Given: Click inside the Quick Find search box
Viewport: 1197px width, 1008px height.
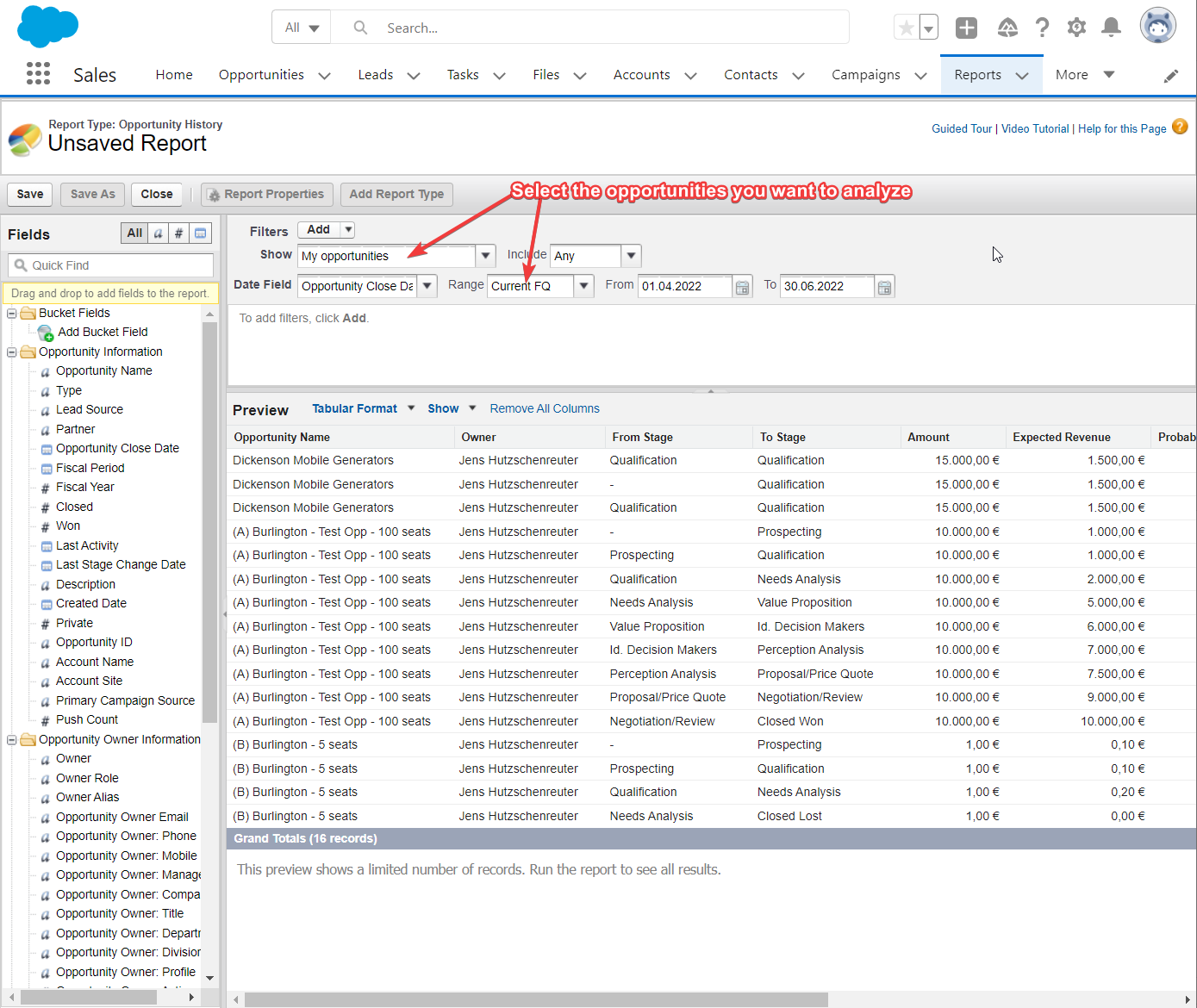Looking at the screenshot, I should tap(112, 264).
